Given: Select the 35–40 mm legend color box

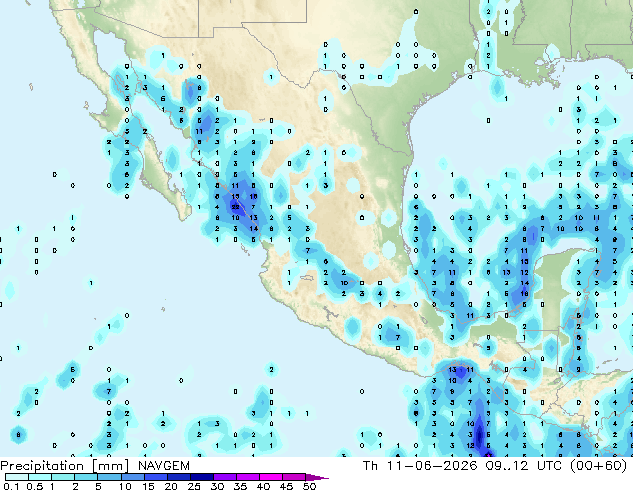Looking at the screenshot, I should (x=248, y=477).
